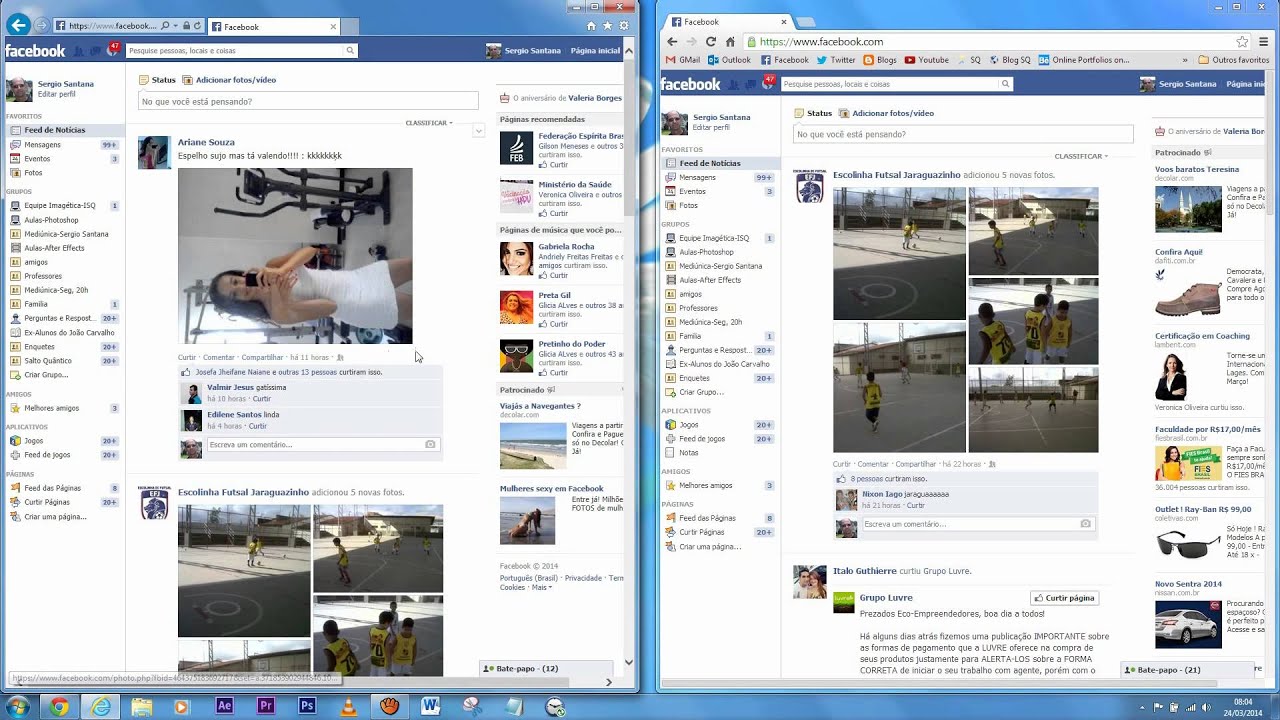Click comment box under Escolinha Futsal post in Chrome
Viewport: 1280px width, 720px height.
(978, 524)
